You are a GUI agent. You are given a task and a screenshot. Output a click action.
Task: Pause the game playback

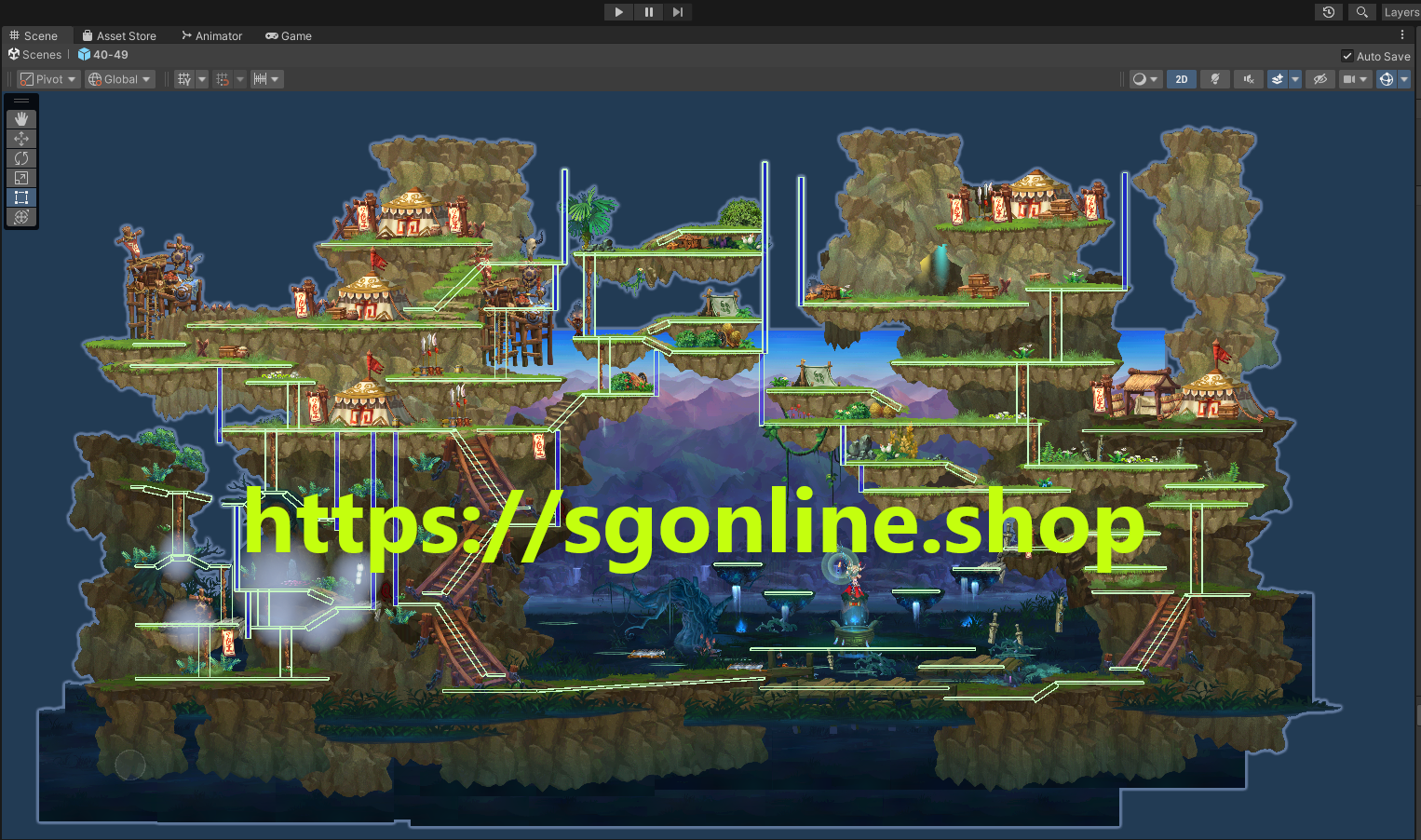pyautogui.click(x=648, y=12)
